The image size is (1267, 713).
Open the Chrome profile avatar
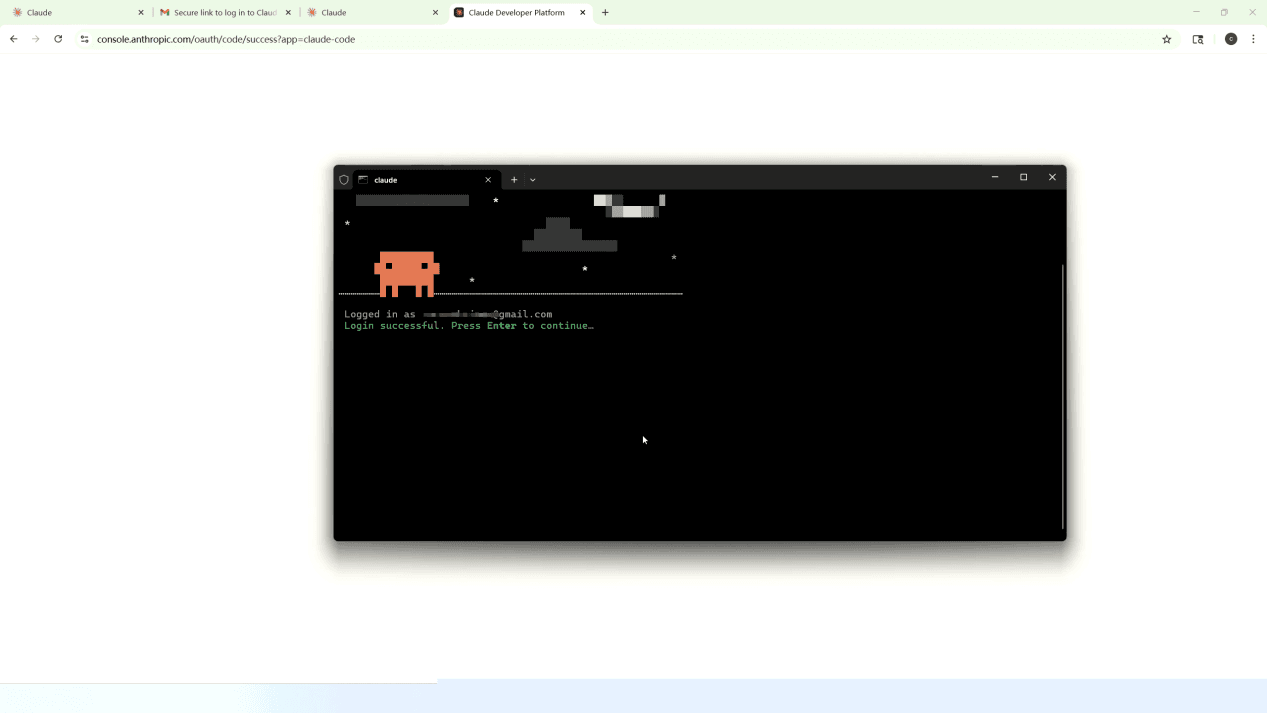click(x=1231, y=39)
